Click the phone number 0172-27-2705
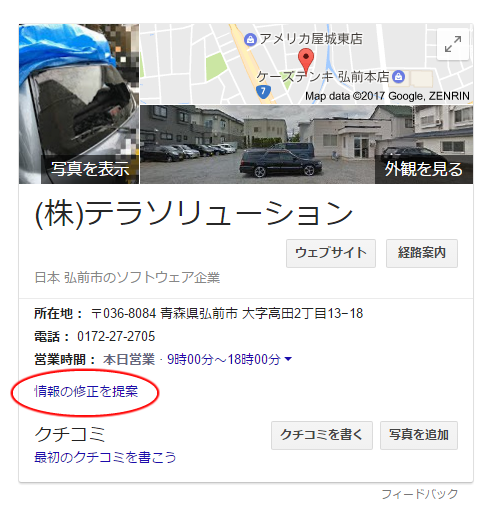The height and width of the screenshot is (518, 494). 116,336
